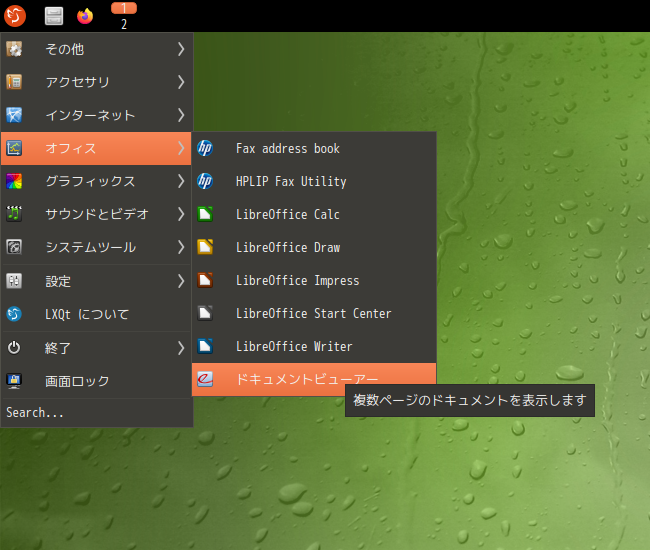Click the LibreOffice Impress orange icon
650x550 pixels.
pyautogui.click(x=205, y=280)
